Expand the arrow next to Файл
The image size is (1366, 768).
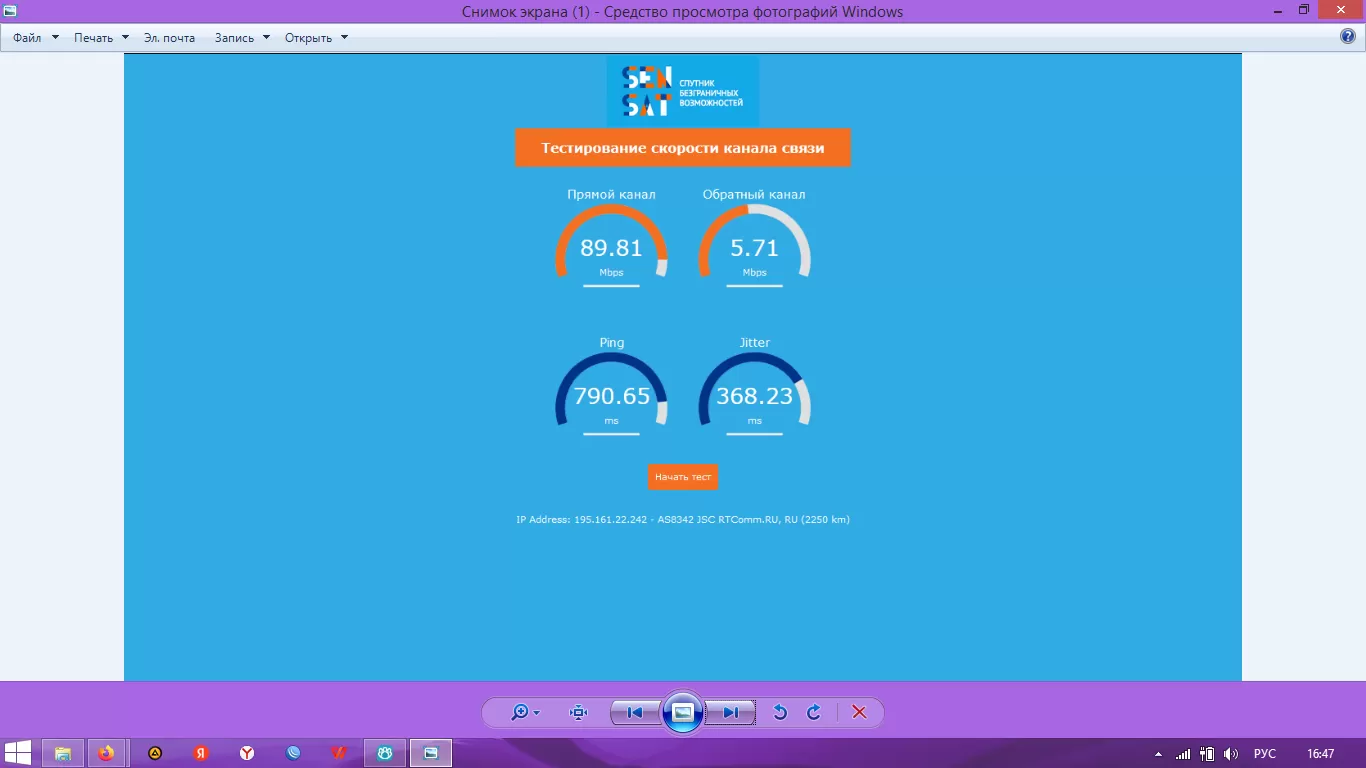tap(55, 38)
